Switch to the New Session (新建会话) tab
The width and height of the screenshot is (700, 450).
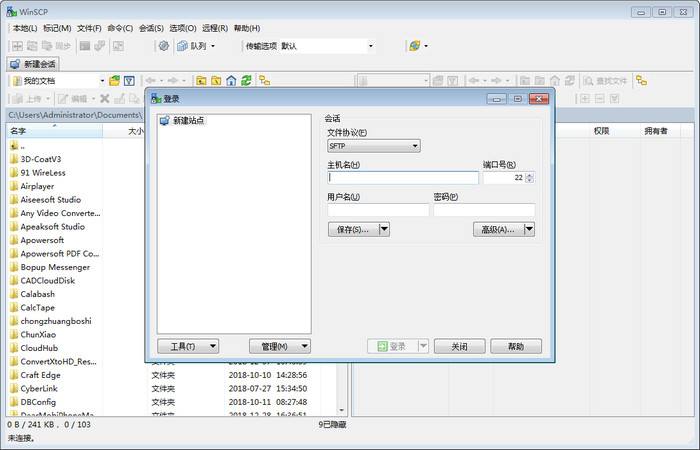33,64
